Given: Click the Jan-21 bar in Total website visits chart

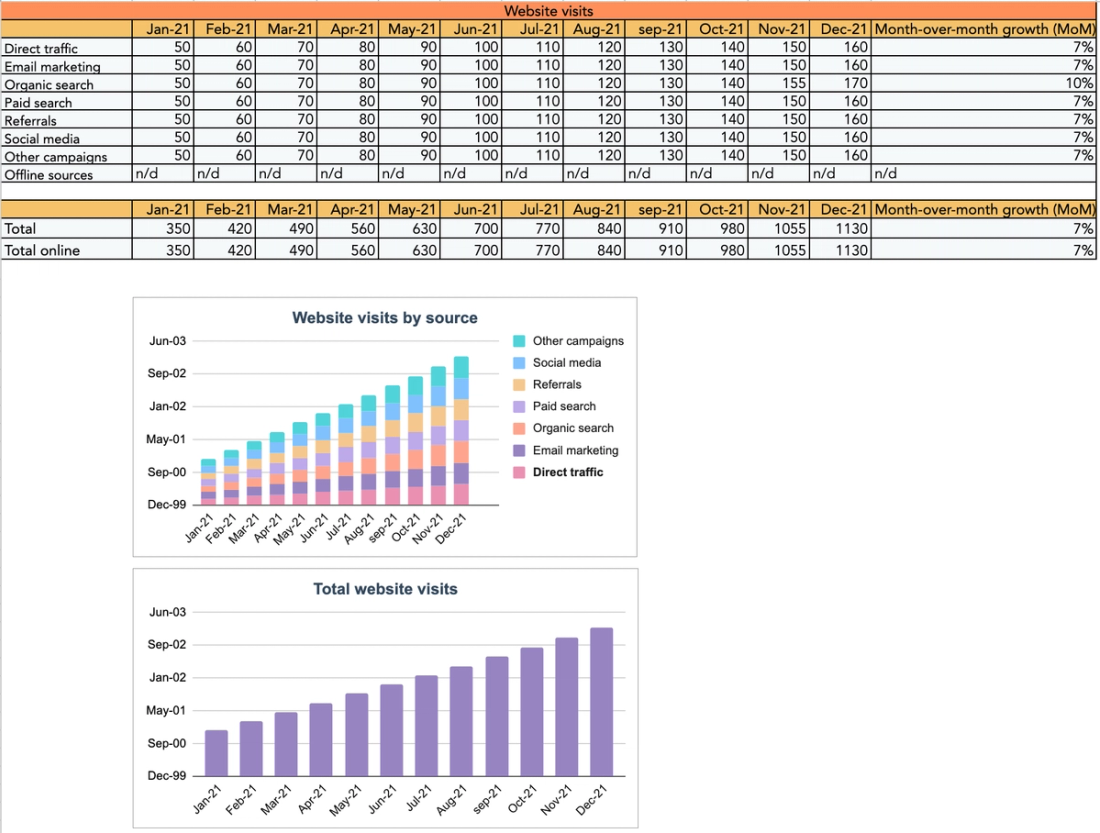Looking at the screenshot, I should click(x=214, y=753).
